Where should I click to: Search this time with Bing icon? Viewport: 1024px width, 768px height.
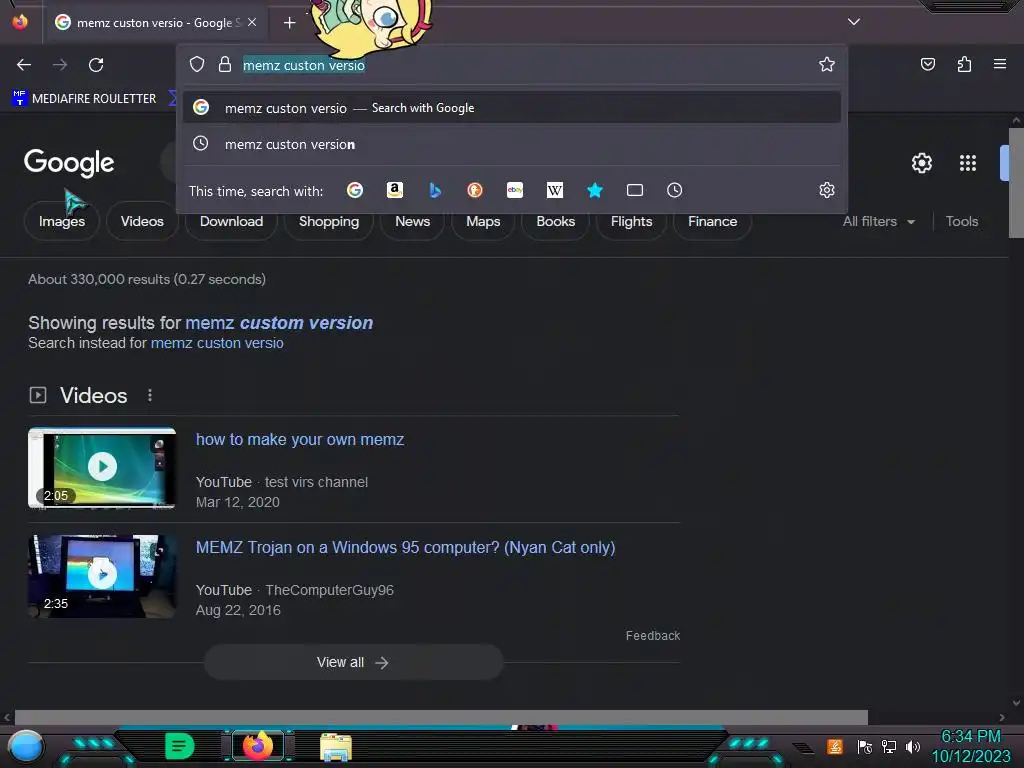(x=435, y=190)
